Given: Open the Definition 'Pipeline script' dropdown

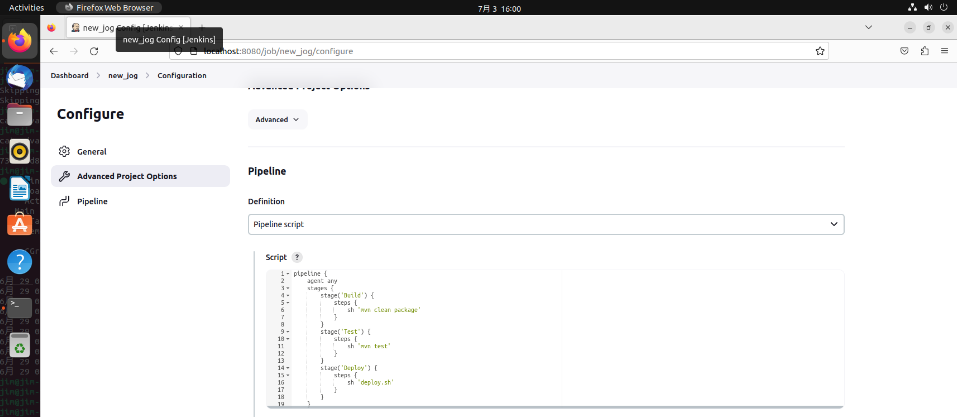Looking at the screenshot, I should pos(546,224).
